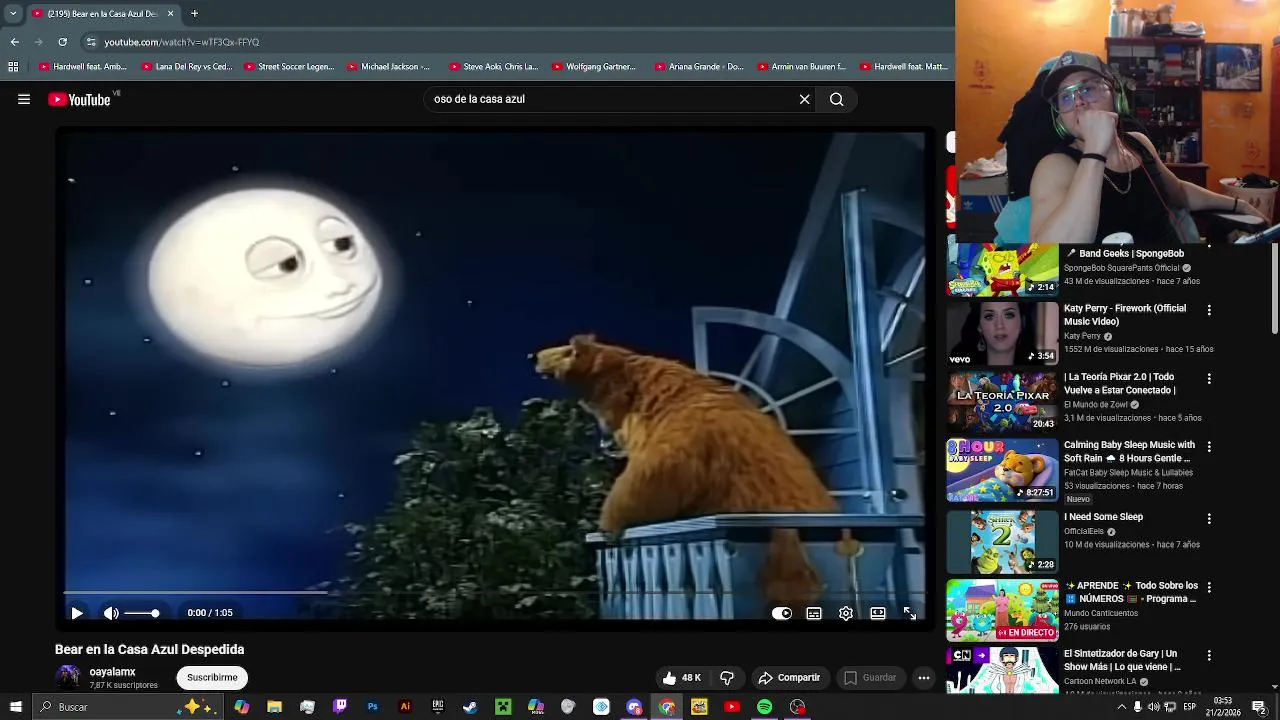Open 'Michael Jackson -...' bookmark
1280x720 pixels.
tap(389, 67)
